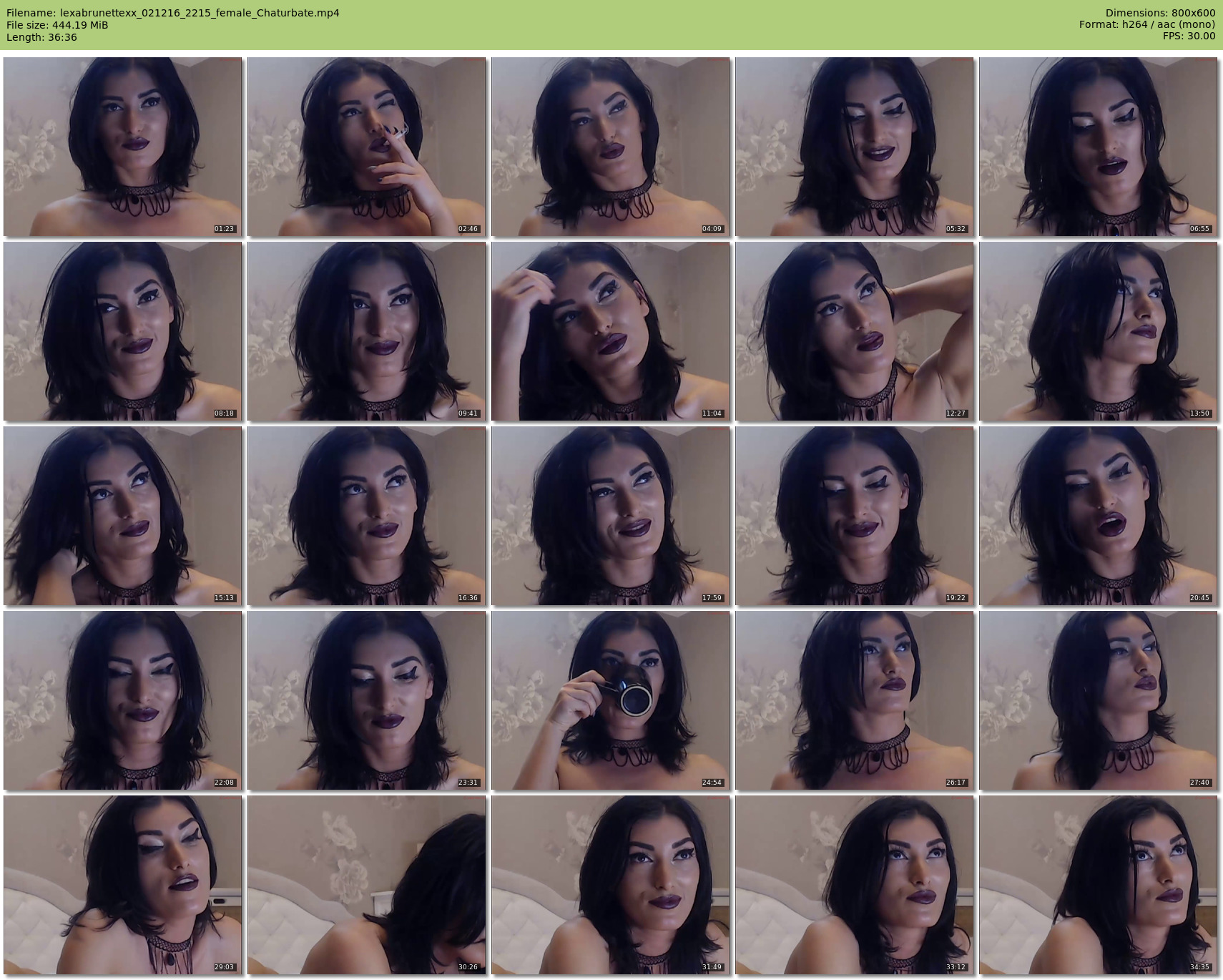Viewport: 1223px width, 980px height.
Task: Select the thumbnail stamped 01:23
Action: 123,147
